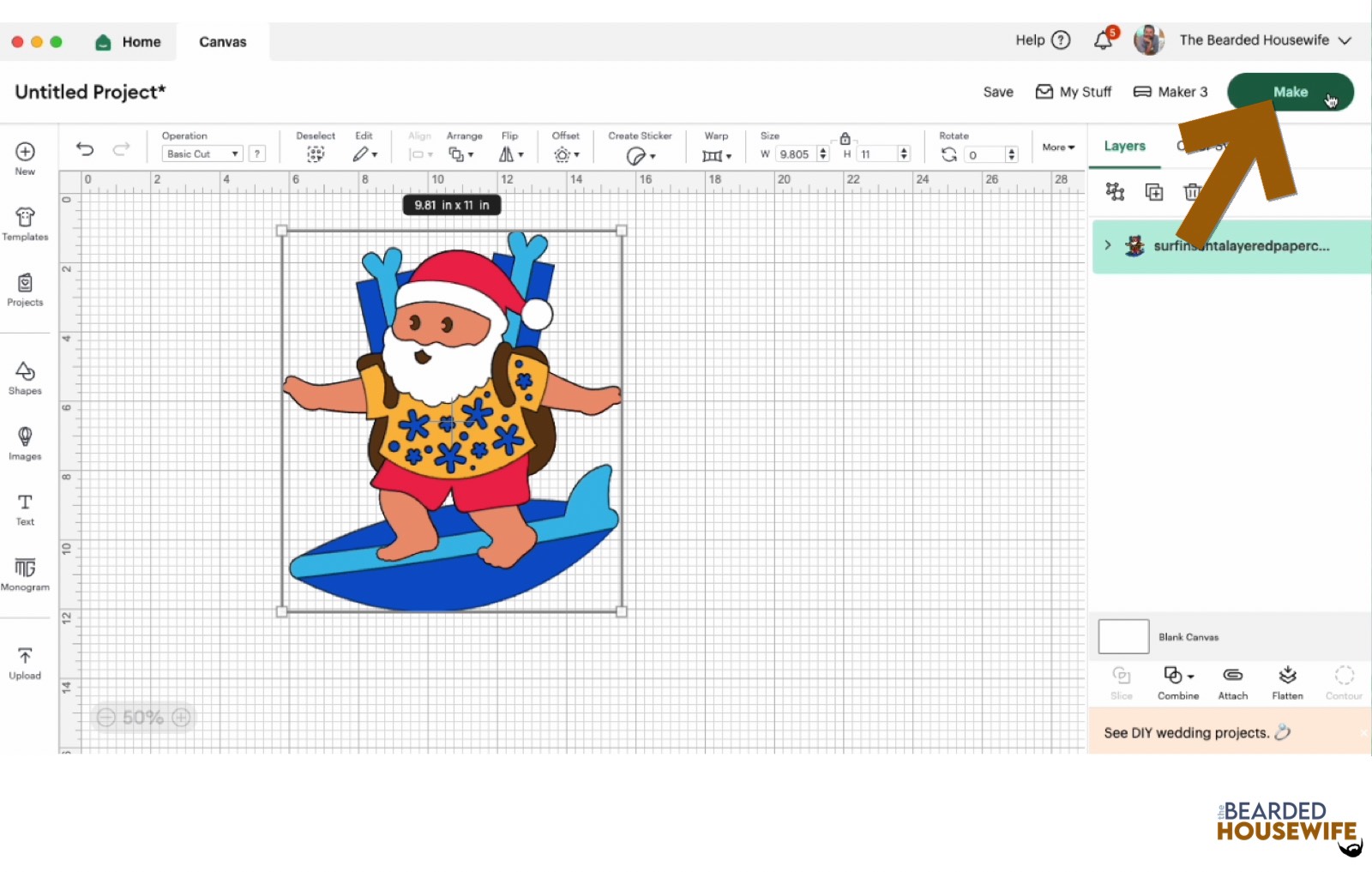Click the bottom-right selection resize handle
The image size is (1372, 872).
(622, 611)
